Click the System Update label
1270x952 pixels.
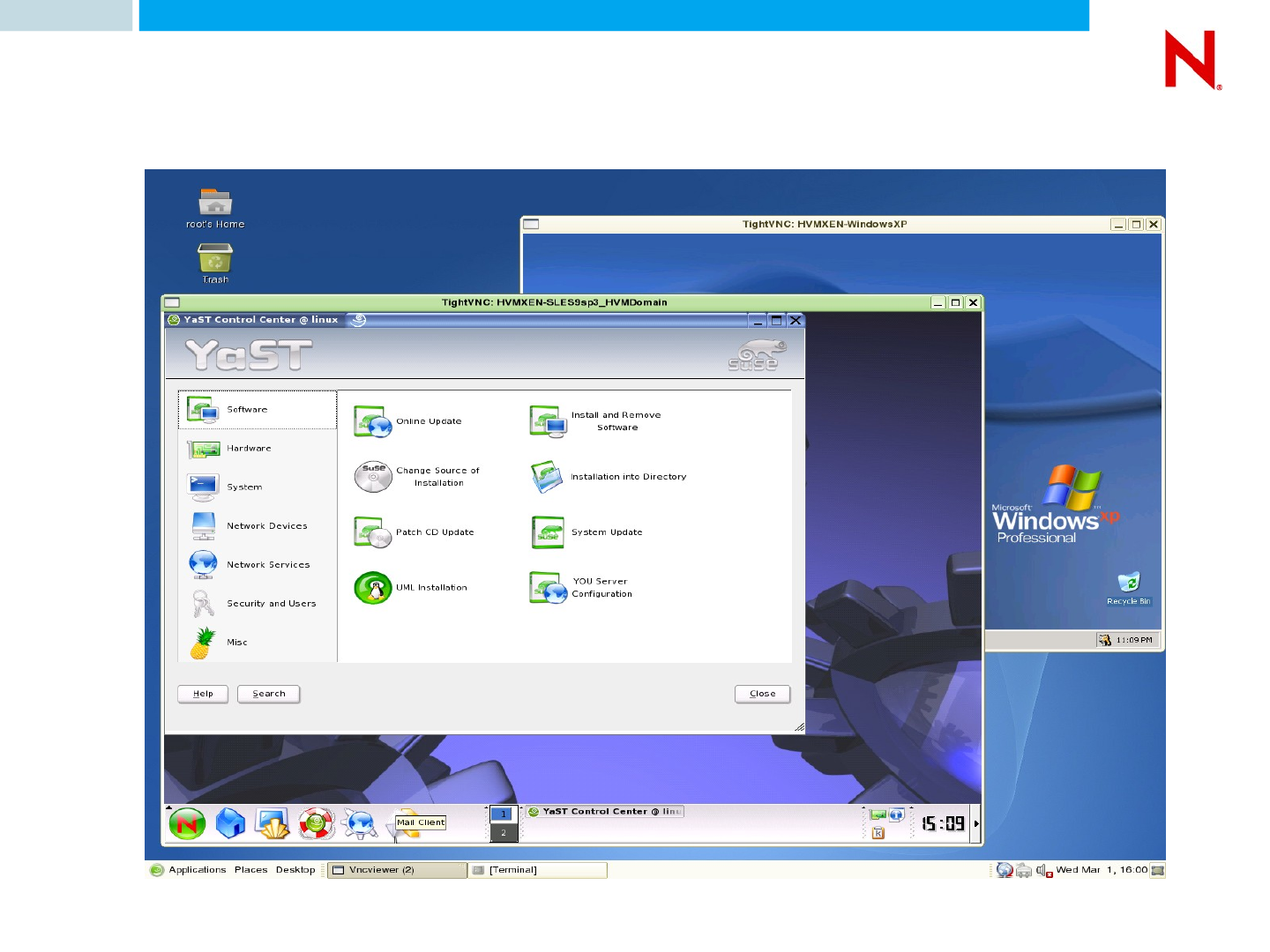tap(607, 532)
